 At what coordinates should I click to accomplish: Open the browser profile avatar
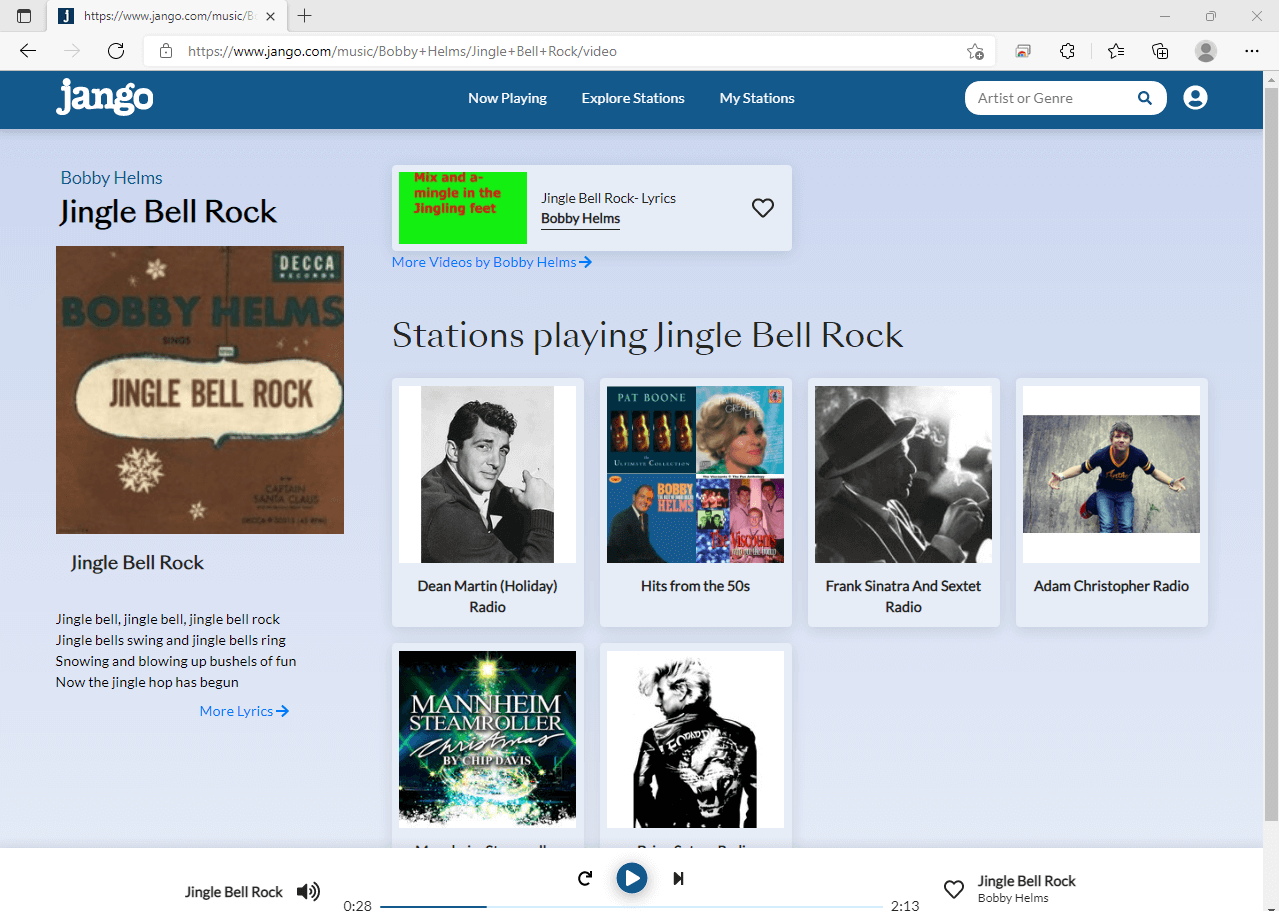pyautogui.click(x=1206, y=51)
